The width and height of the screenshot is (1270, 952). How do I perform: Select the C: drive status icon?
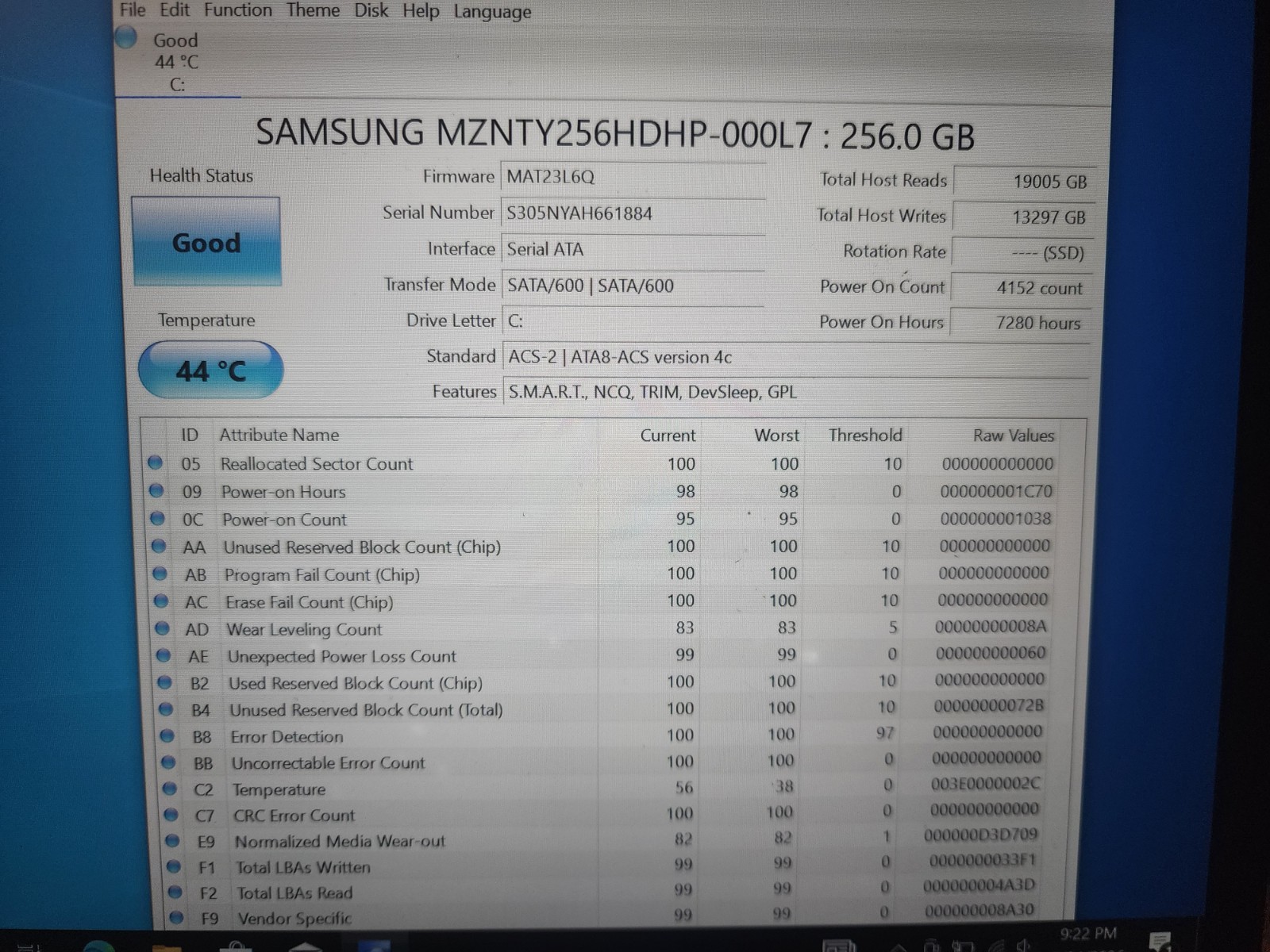pos(126,38)
